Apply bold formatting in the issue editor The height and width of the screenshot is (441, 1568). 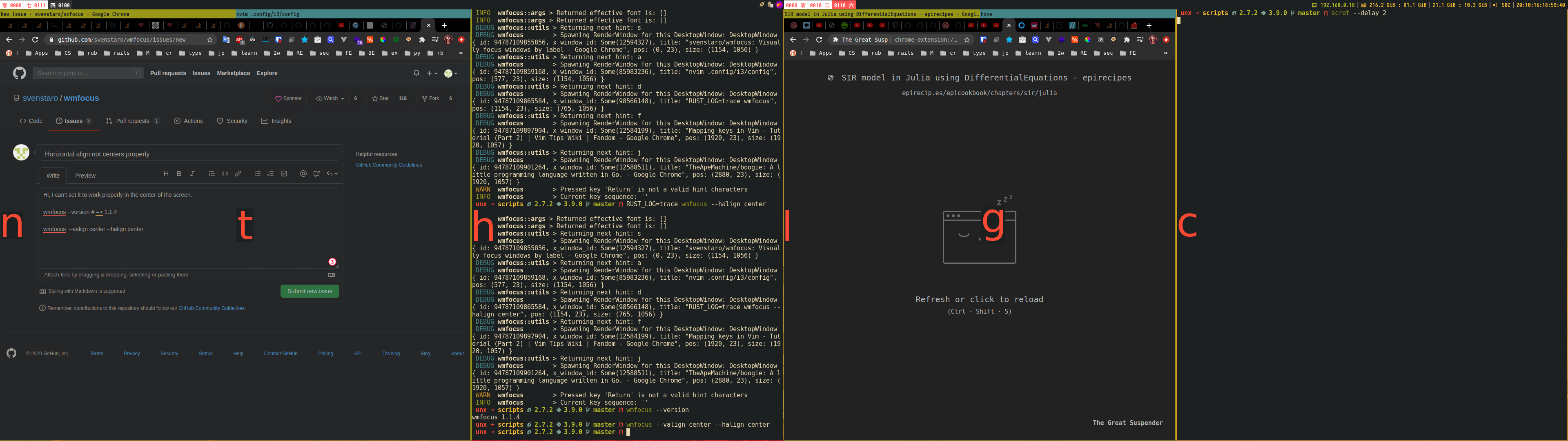coord(179,174)
